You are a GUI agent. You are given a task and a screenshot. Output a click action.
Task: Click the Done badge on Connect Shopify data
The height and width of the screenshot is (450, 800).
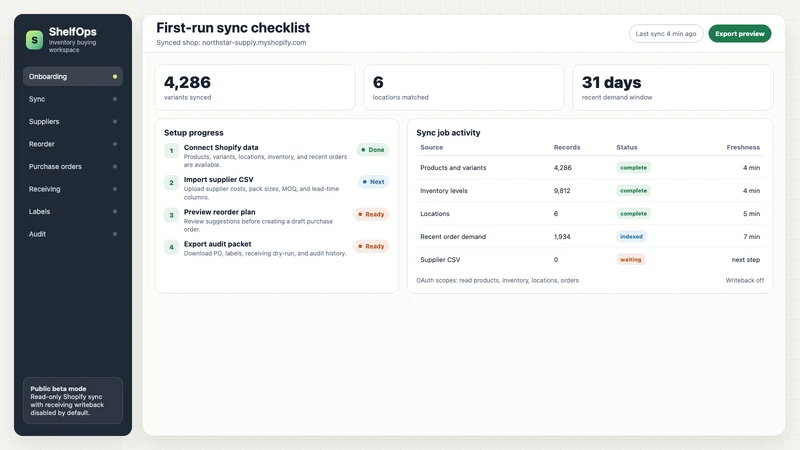372,150
